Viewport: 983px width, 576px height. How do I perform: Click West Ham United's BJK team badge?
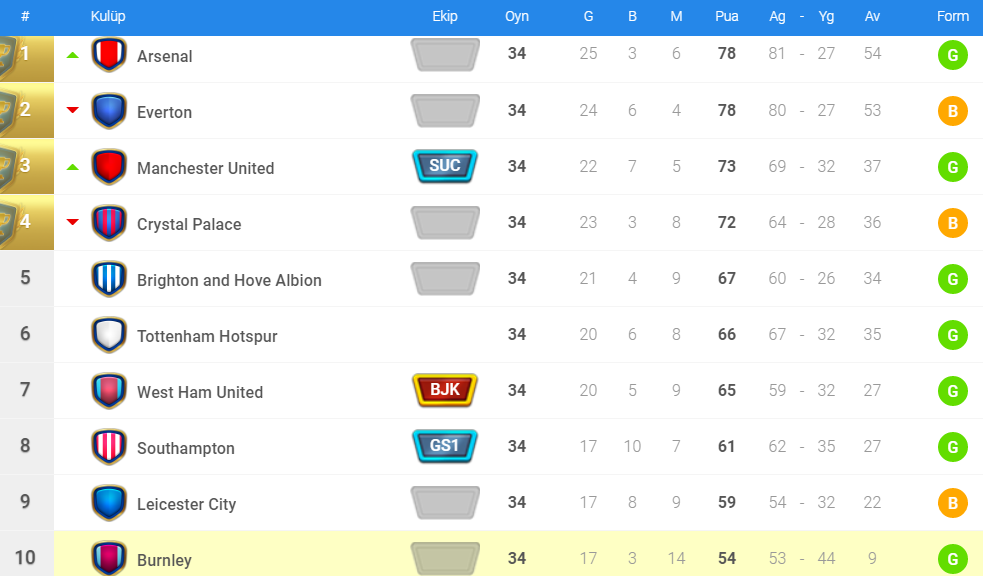(445, 390)
